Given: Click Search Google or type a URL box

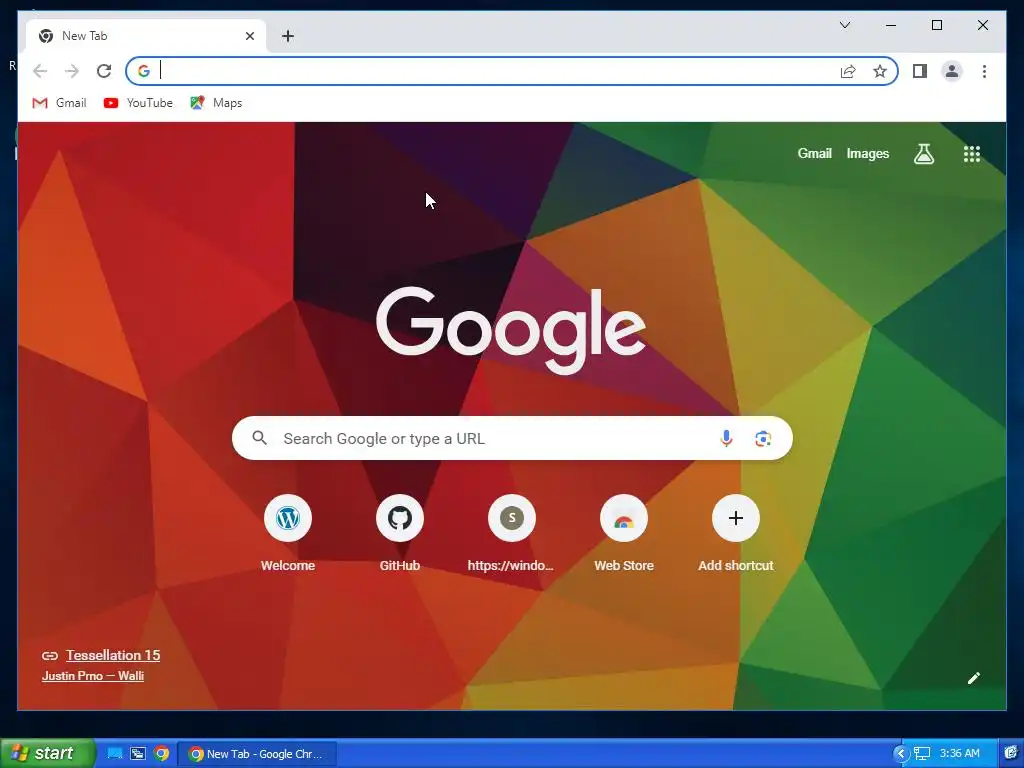Looking at the screenshot, I should 512,438.
